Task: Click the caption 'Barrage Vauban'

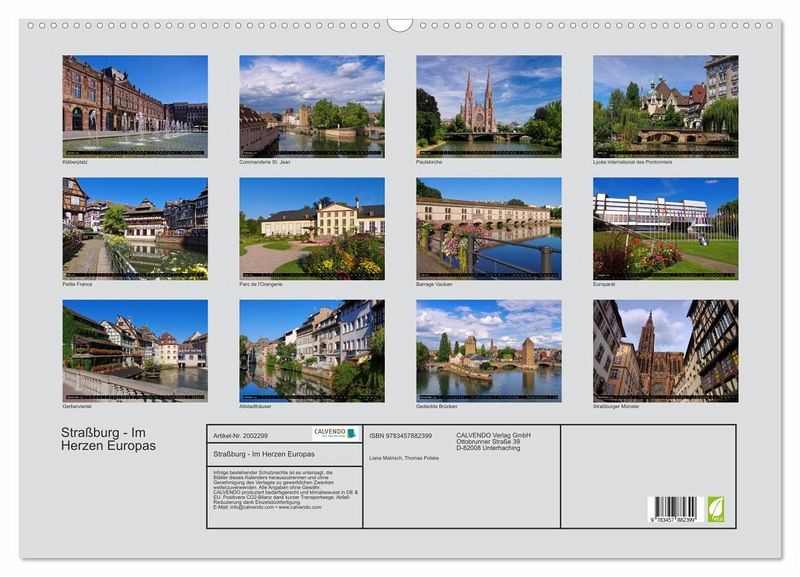Action: 434,284
